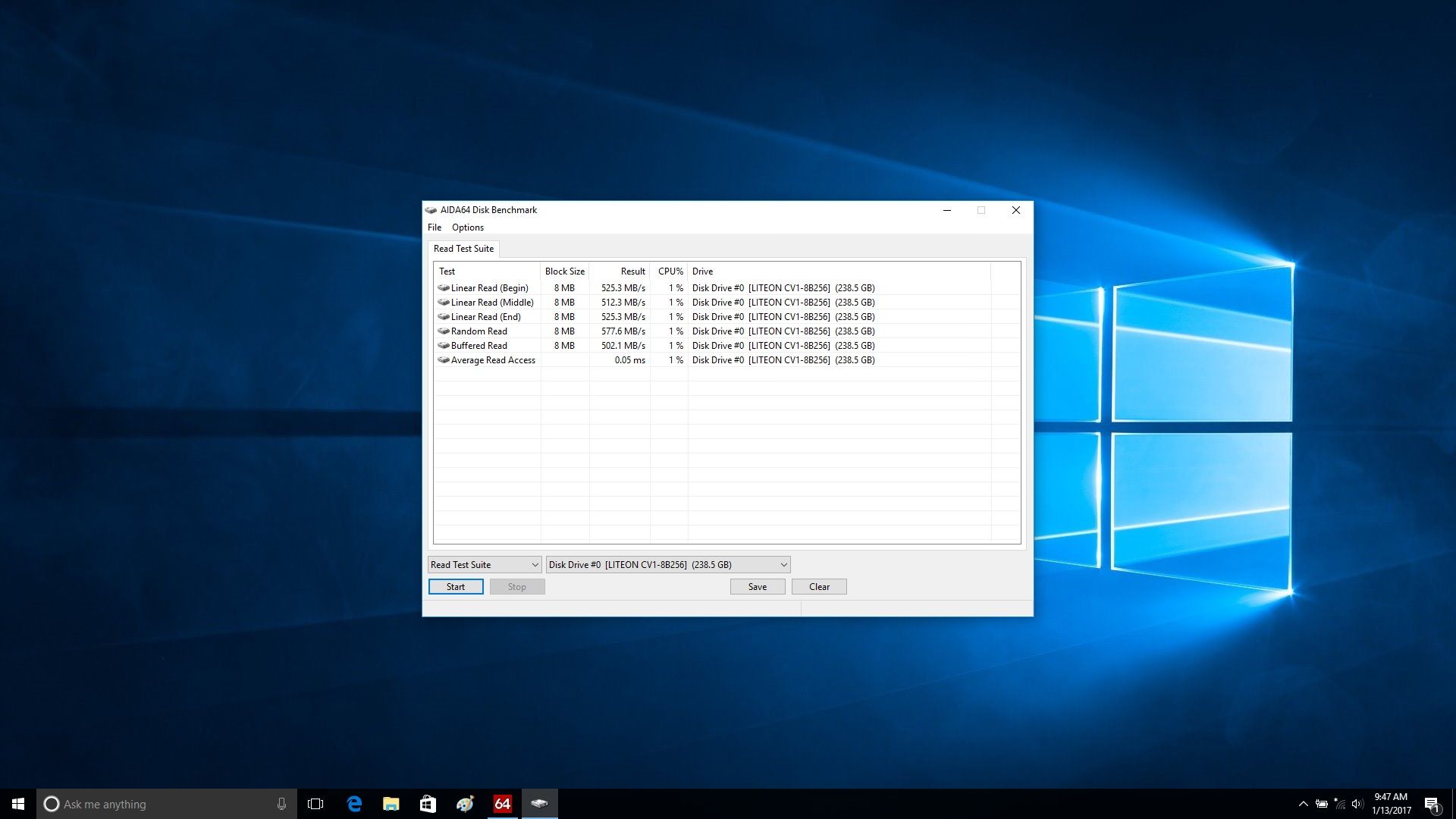Click the Linear Read (End) drive description
Image resolution: width=1456 pixels, height=819 pixels.
point(783,317)
